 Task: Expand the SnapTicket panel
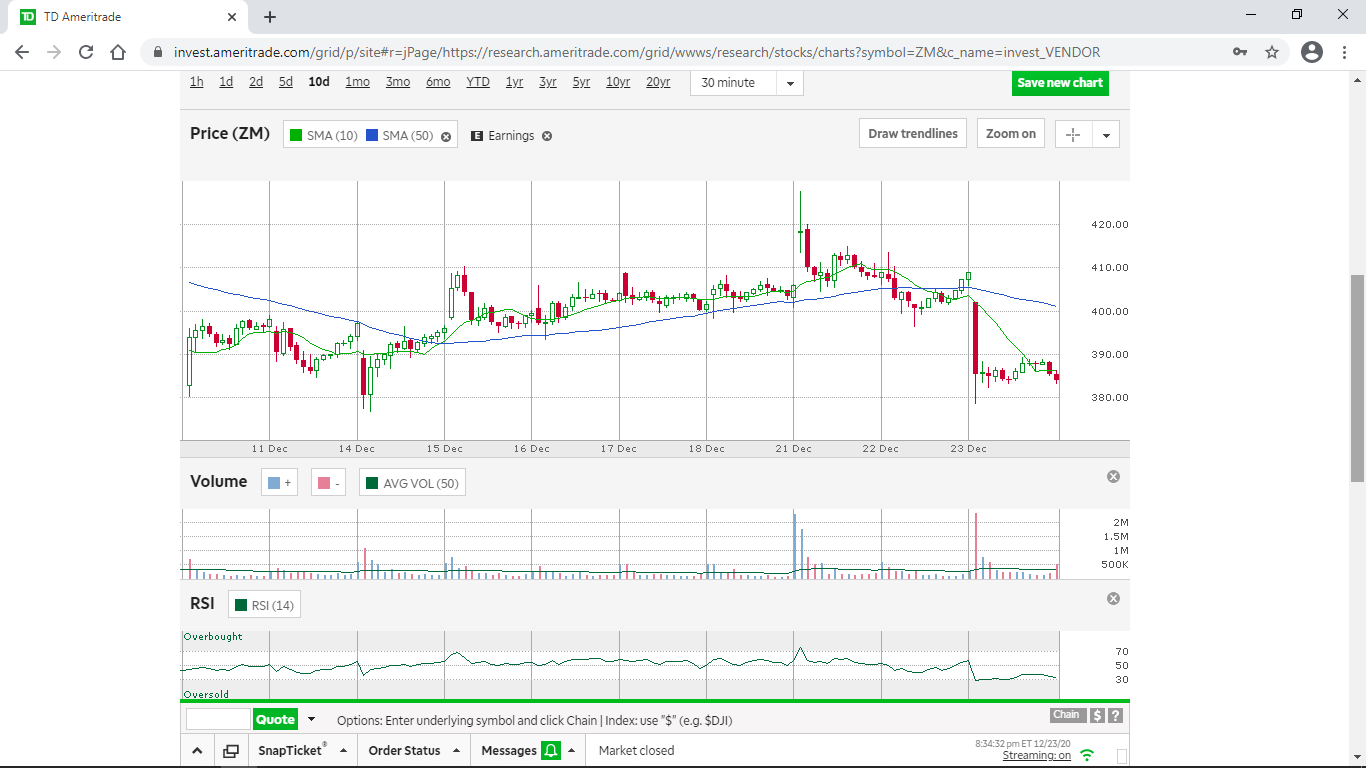343,750
